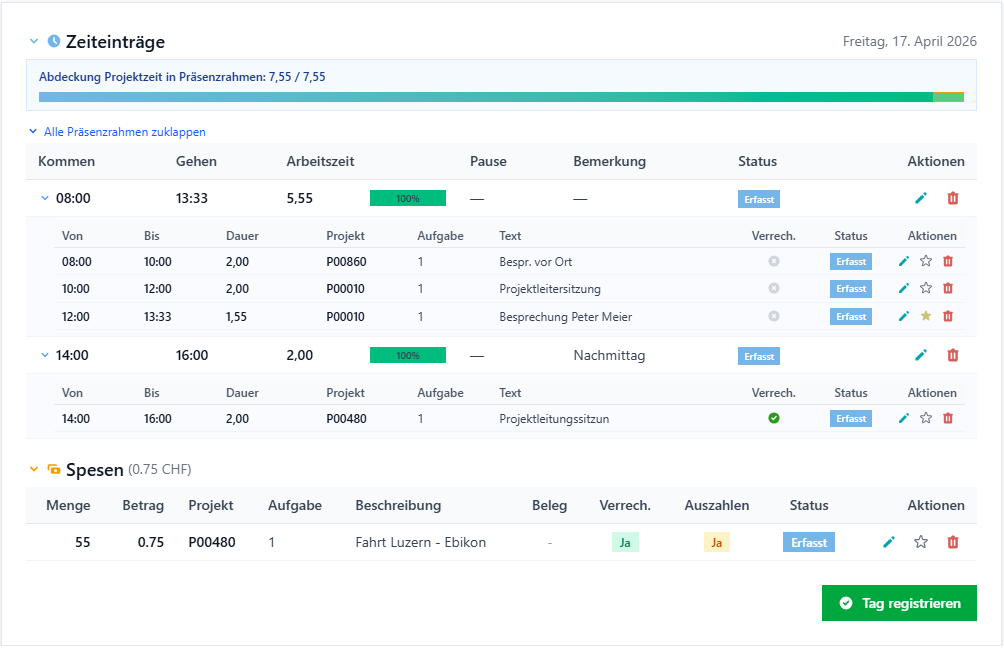Edit the Projektleitungssitzun entry P00480

(903, 419)
